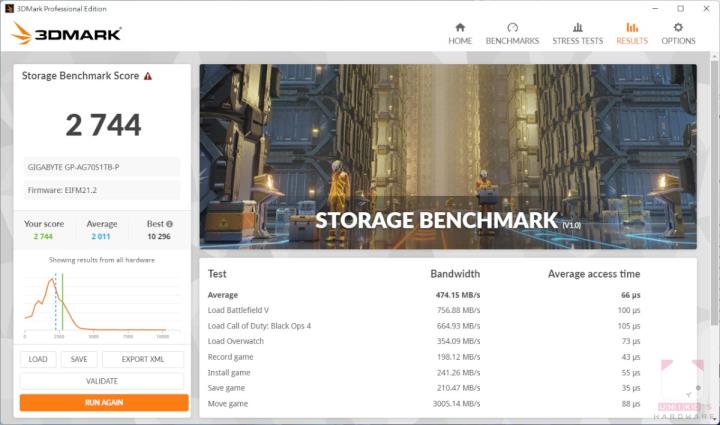Minimize the 3DMark window
The width and height of the screenshot is (720, 425).
point(655,8)
